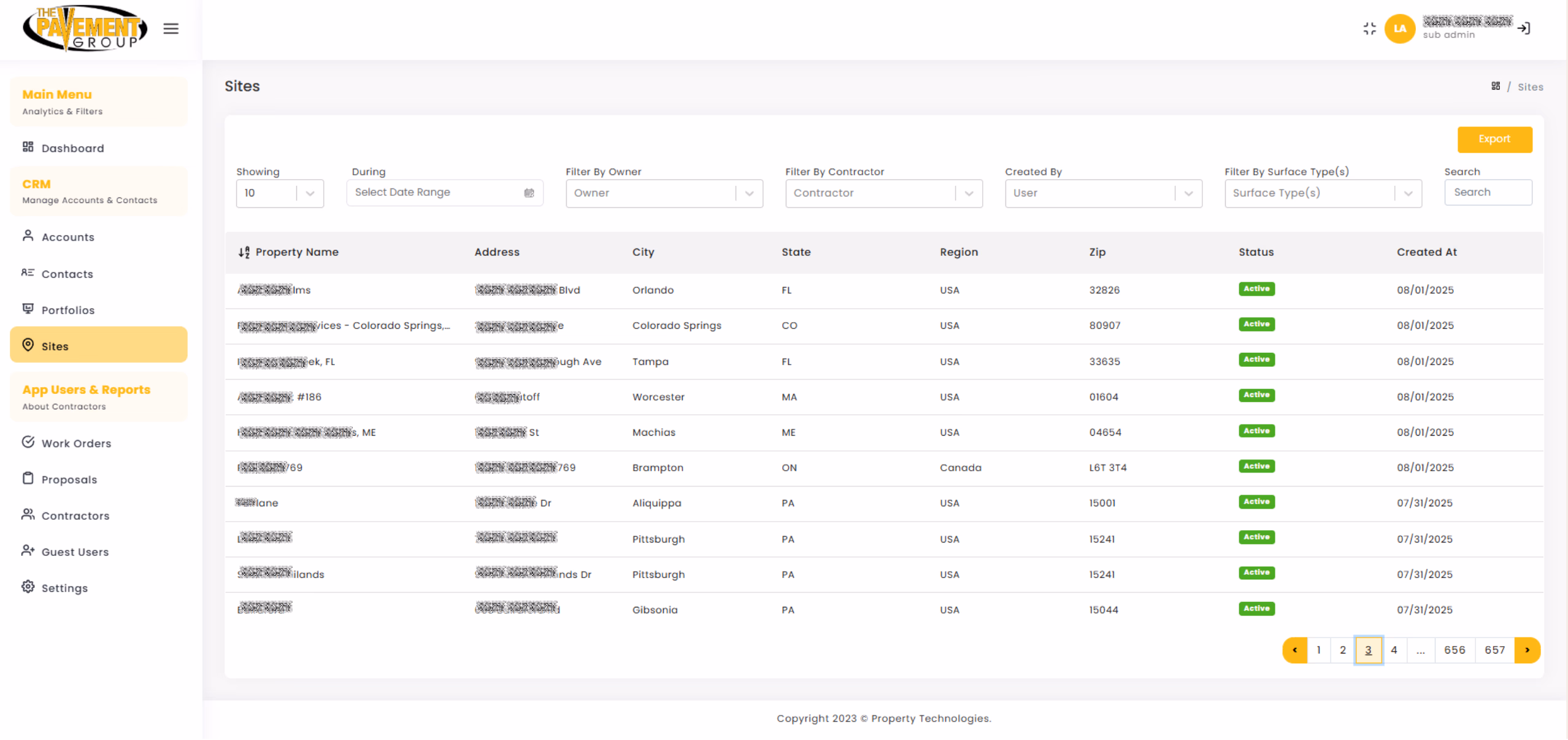Click the Colorado Springs city cell
The image size is (1568, 740).
(677, 326)
